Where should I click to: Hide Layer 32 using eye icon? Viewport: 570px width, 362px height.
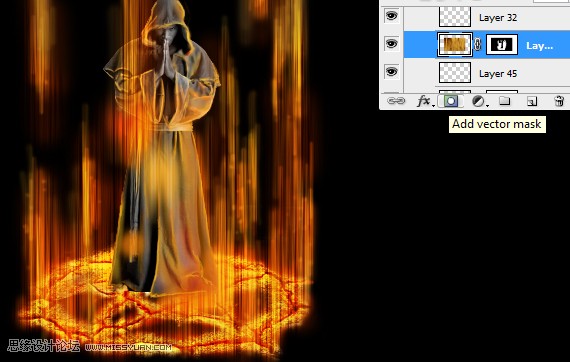point(392,16)
